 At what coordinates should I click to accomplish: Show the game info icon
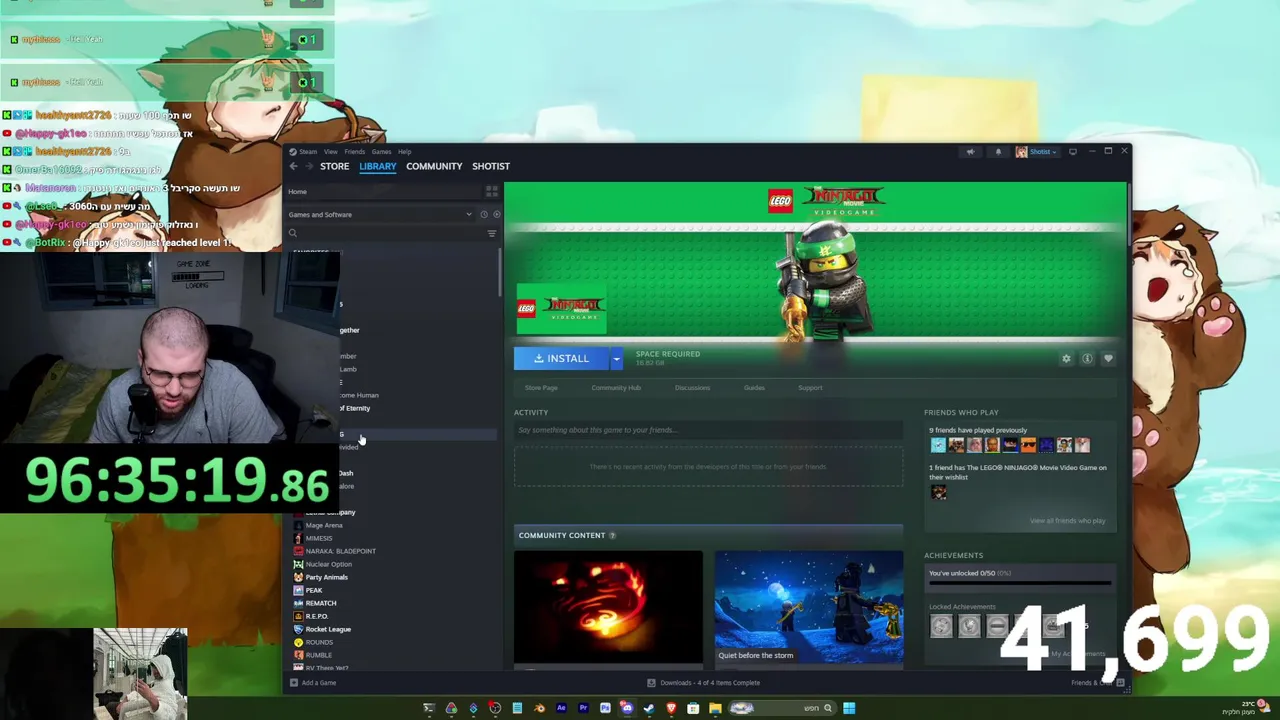(1087, 358)
